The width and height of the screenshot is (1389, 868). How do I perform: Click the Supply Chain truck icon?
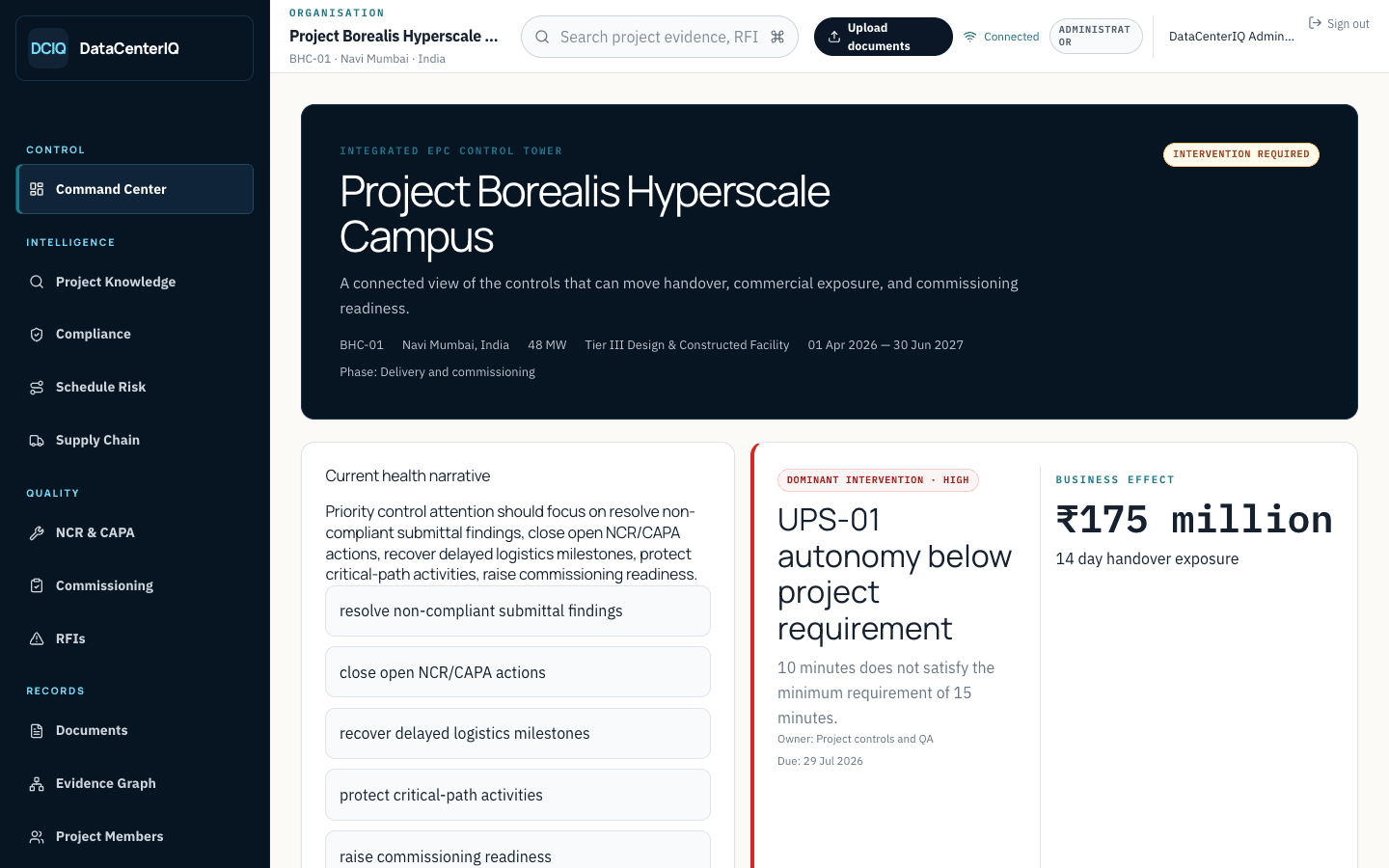37,441
